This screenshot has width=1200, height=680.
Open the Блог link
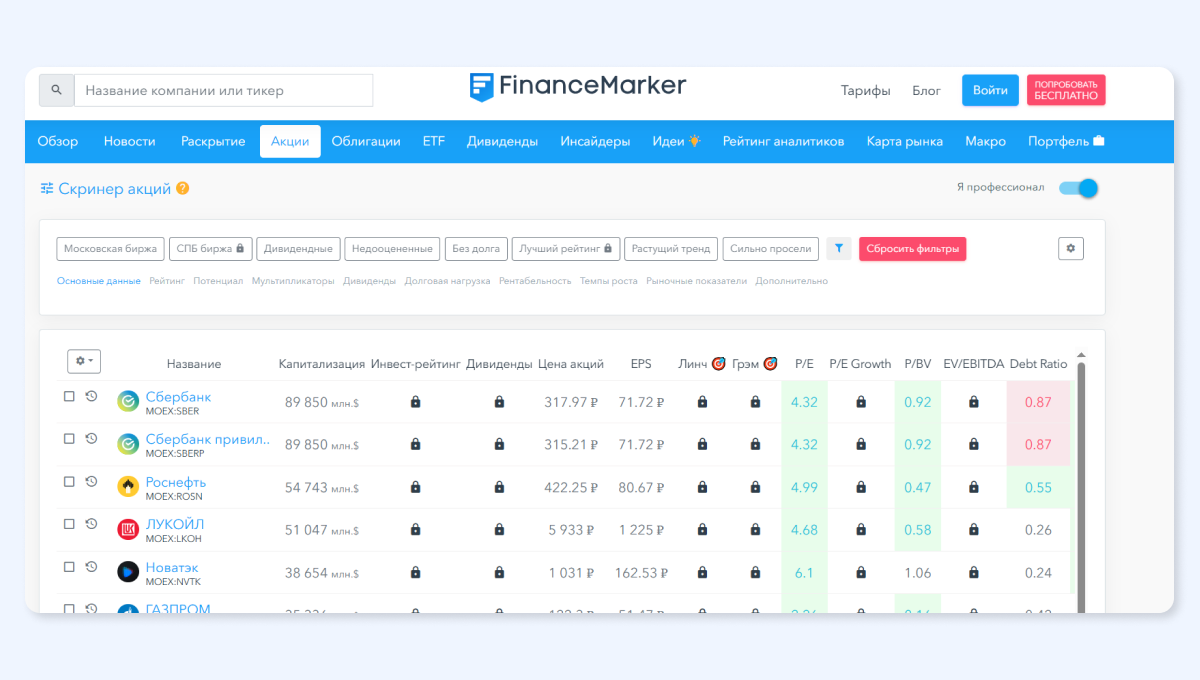pyautogui.click(x=927, y=90)
